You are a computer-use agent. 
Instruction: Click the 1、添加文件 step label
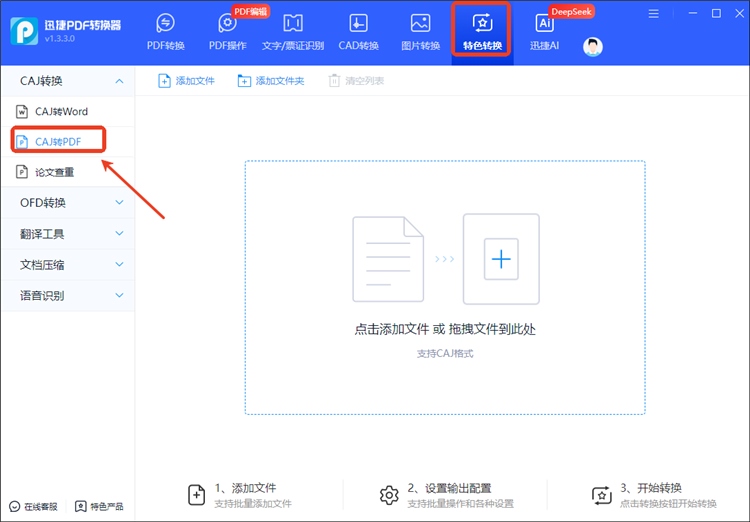(245, 488)
